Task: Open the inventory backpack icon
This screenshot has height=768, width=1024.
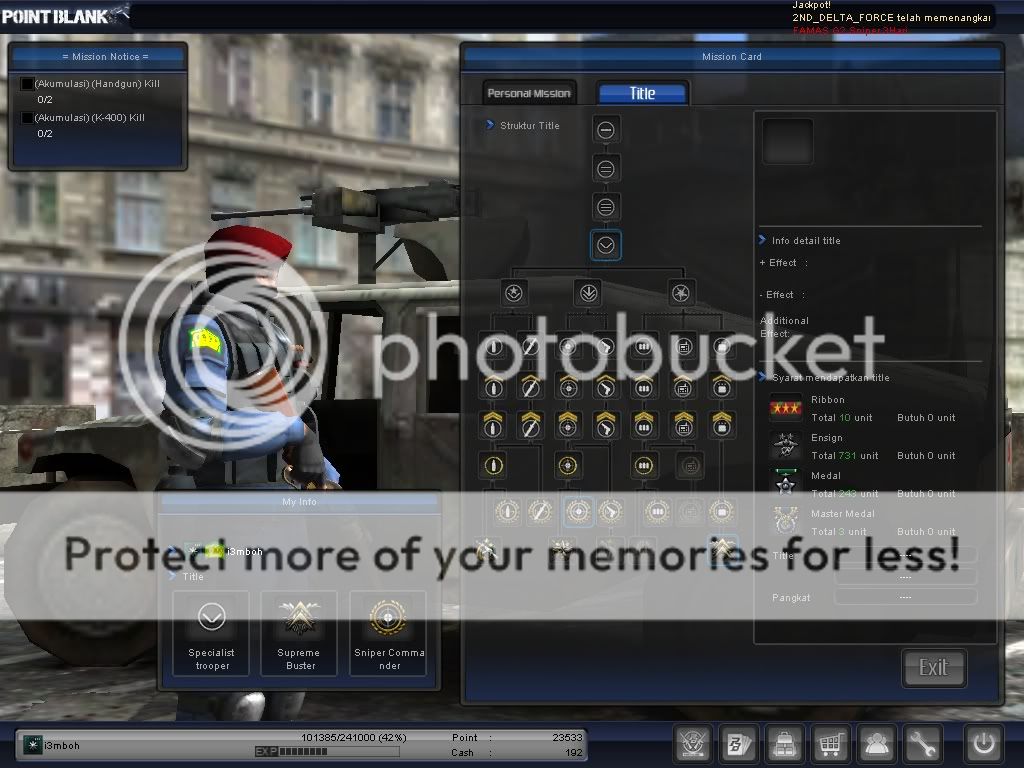Action: click(784, 743)
